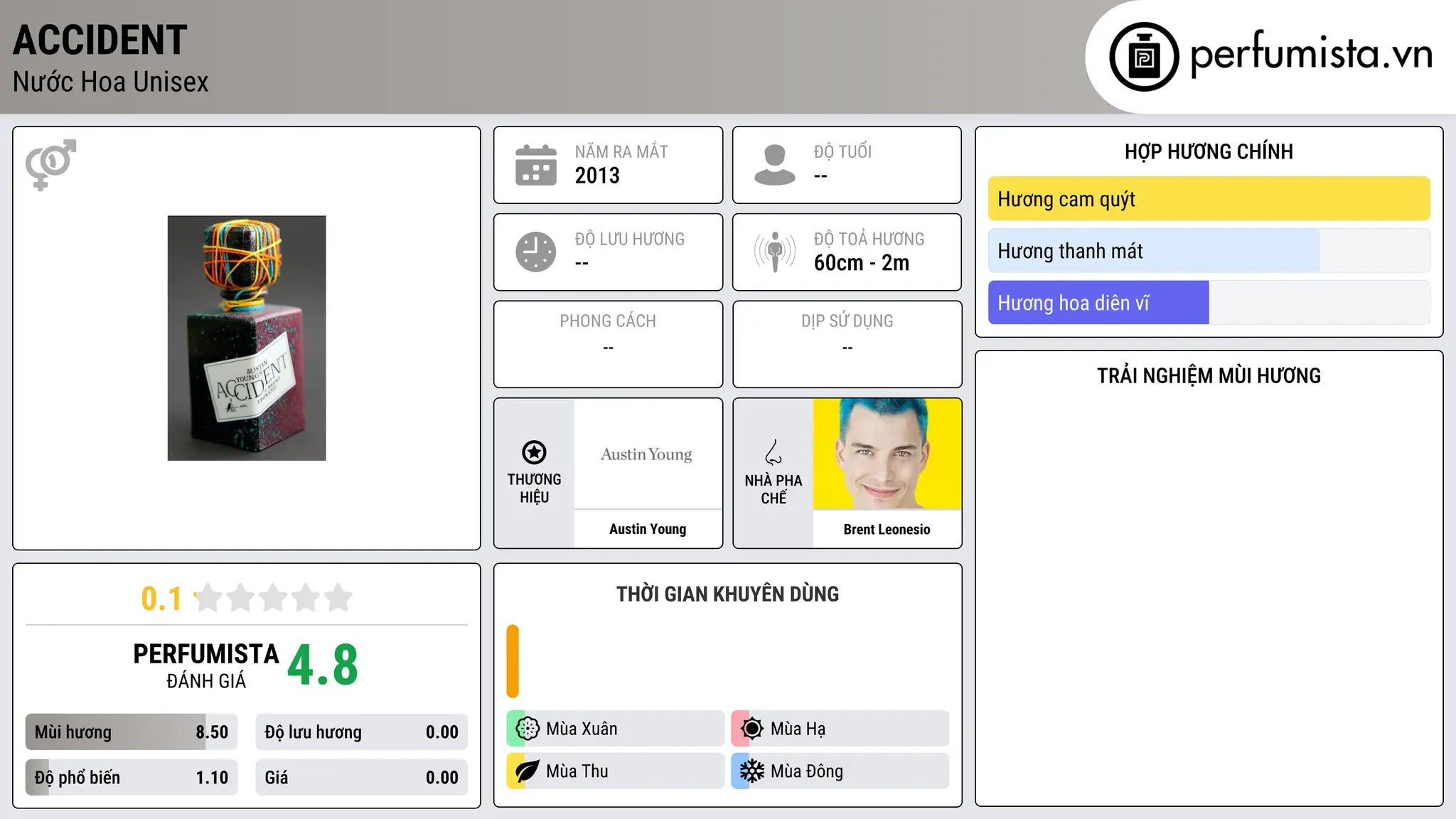Screen dimensions: 1456x819
Task: Click the Mùi hương 8.50 score bar
Action: (132, 732)
